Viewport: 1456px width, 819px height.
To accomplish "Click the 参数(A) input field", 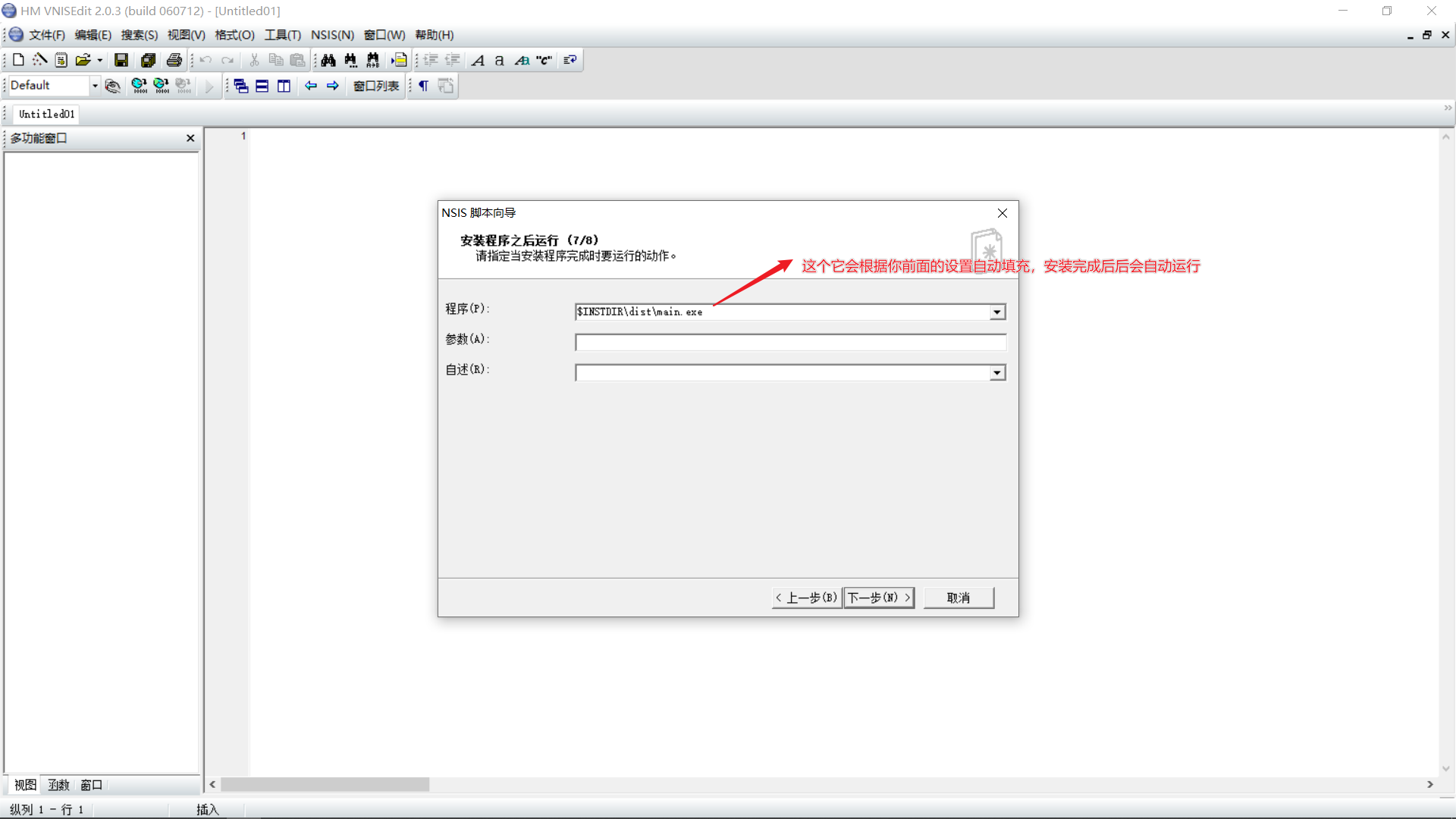I will coord(790,342).
